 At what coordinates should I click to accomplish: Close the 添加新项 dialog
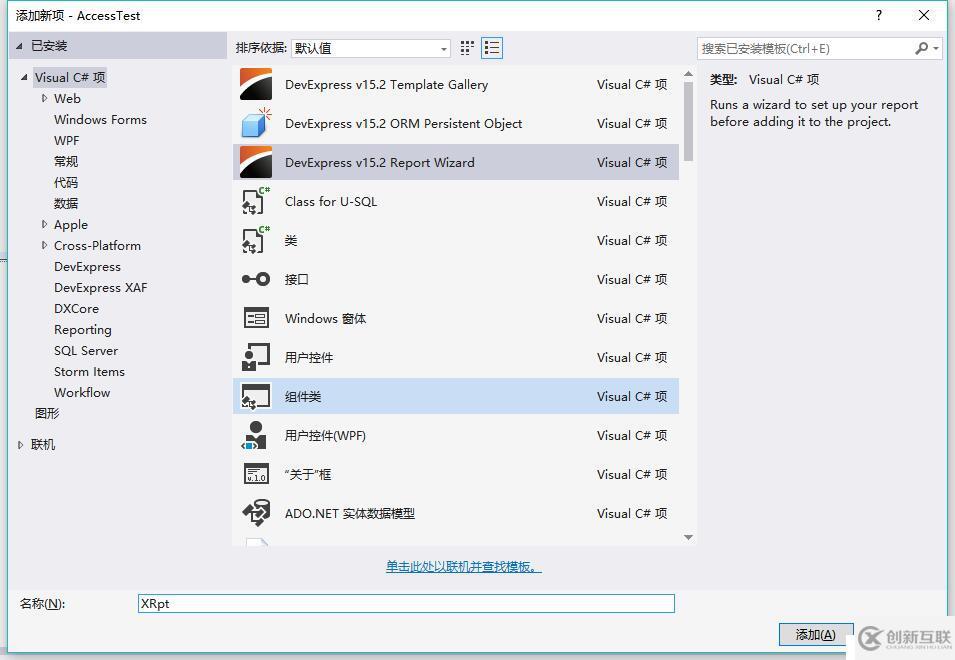[x=923, y=15]
